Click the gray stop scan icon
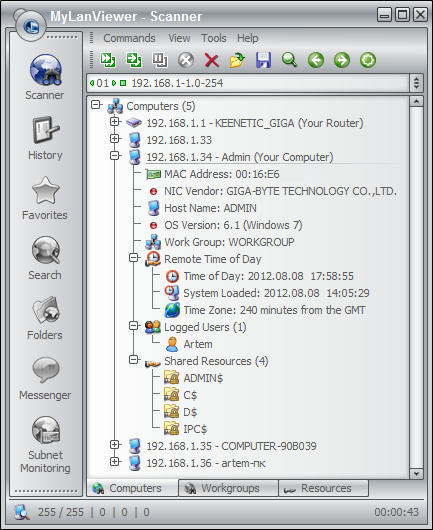 [x=186, y=60]
